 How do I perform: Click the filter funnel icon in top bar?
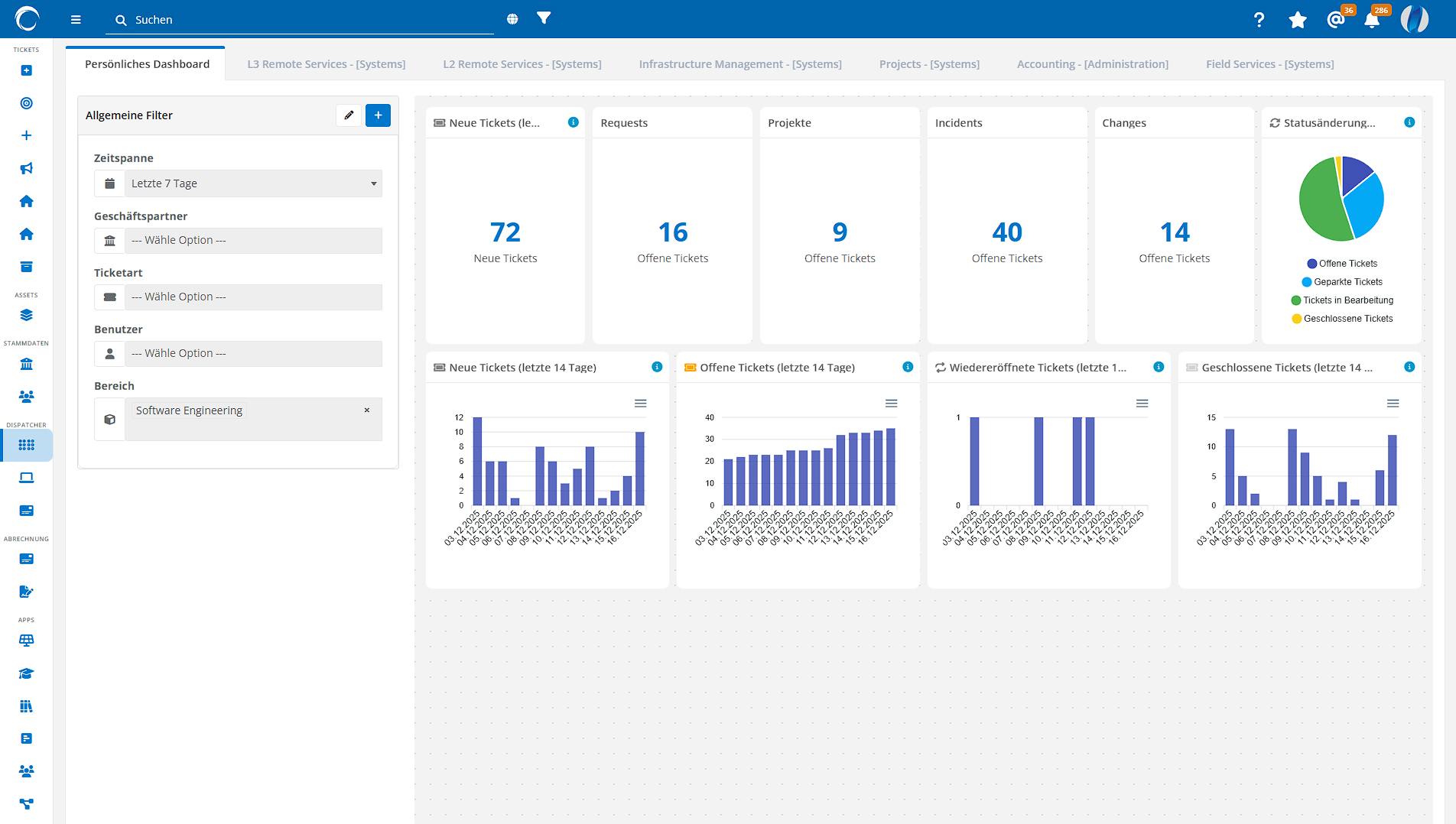[543, 18]
